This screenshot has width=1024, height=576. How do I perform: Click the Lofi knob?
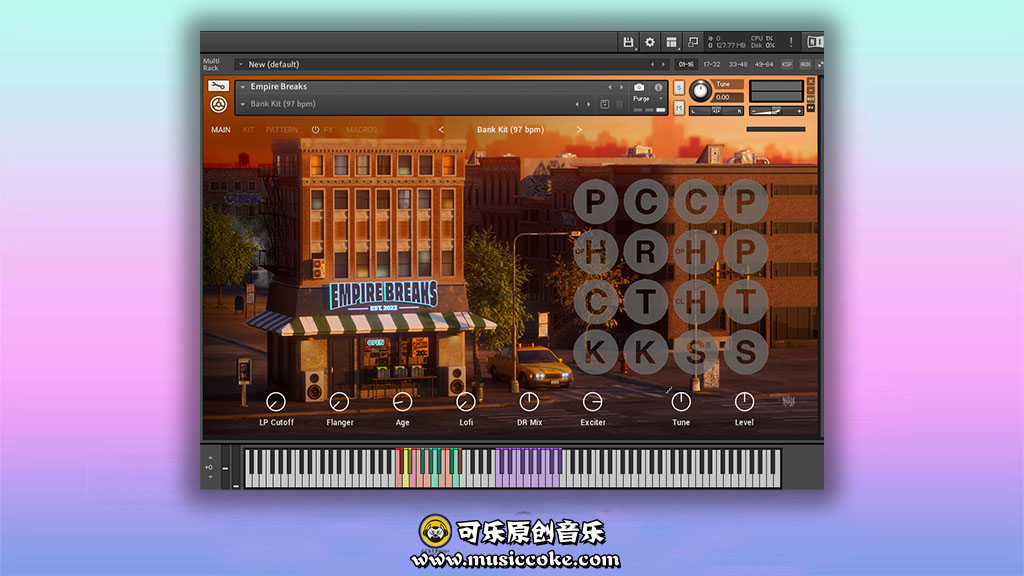(466, 402)
